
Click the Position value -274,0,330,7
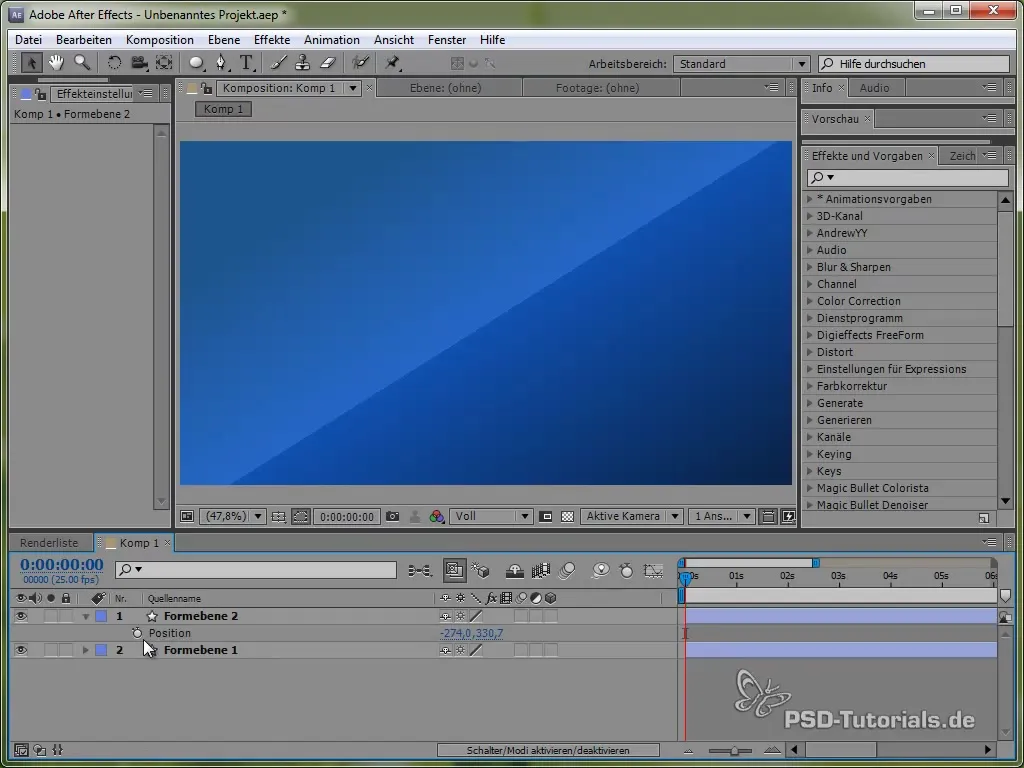(472, 633)
